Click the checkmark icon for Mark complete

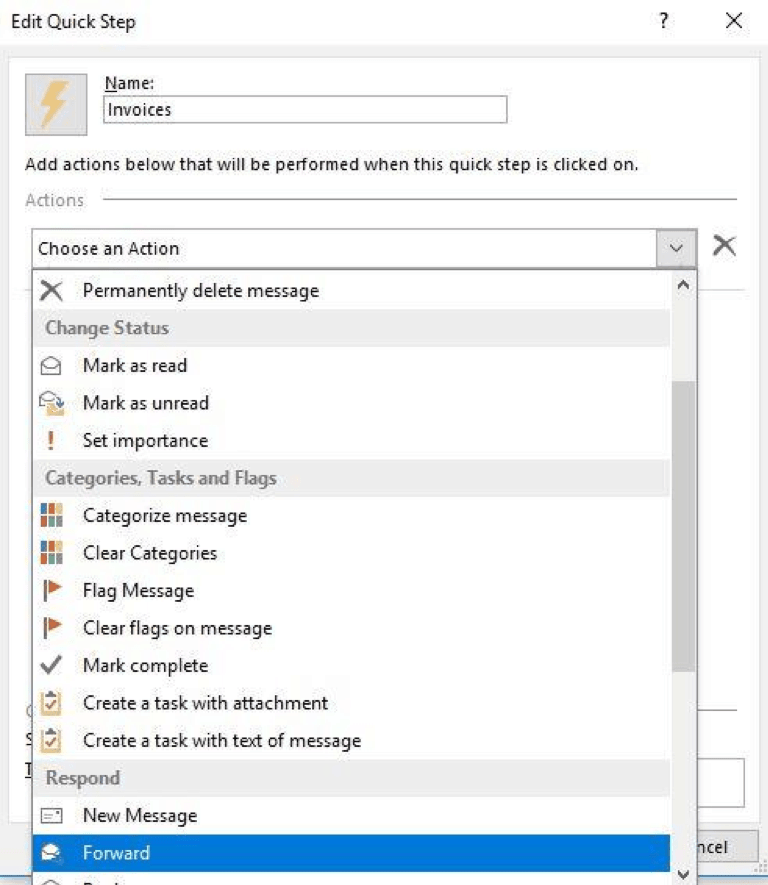(x=51, y=666)
